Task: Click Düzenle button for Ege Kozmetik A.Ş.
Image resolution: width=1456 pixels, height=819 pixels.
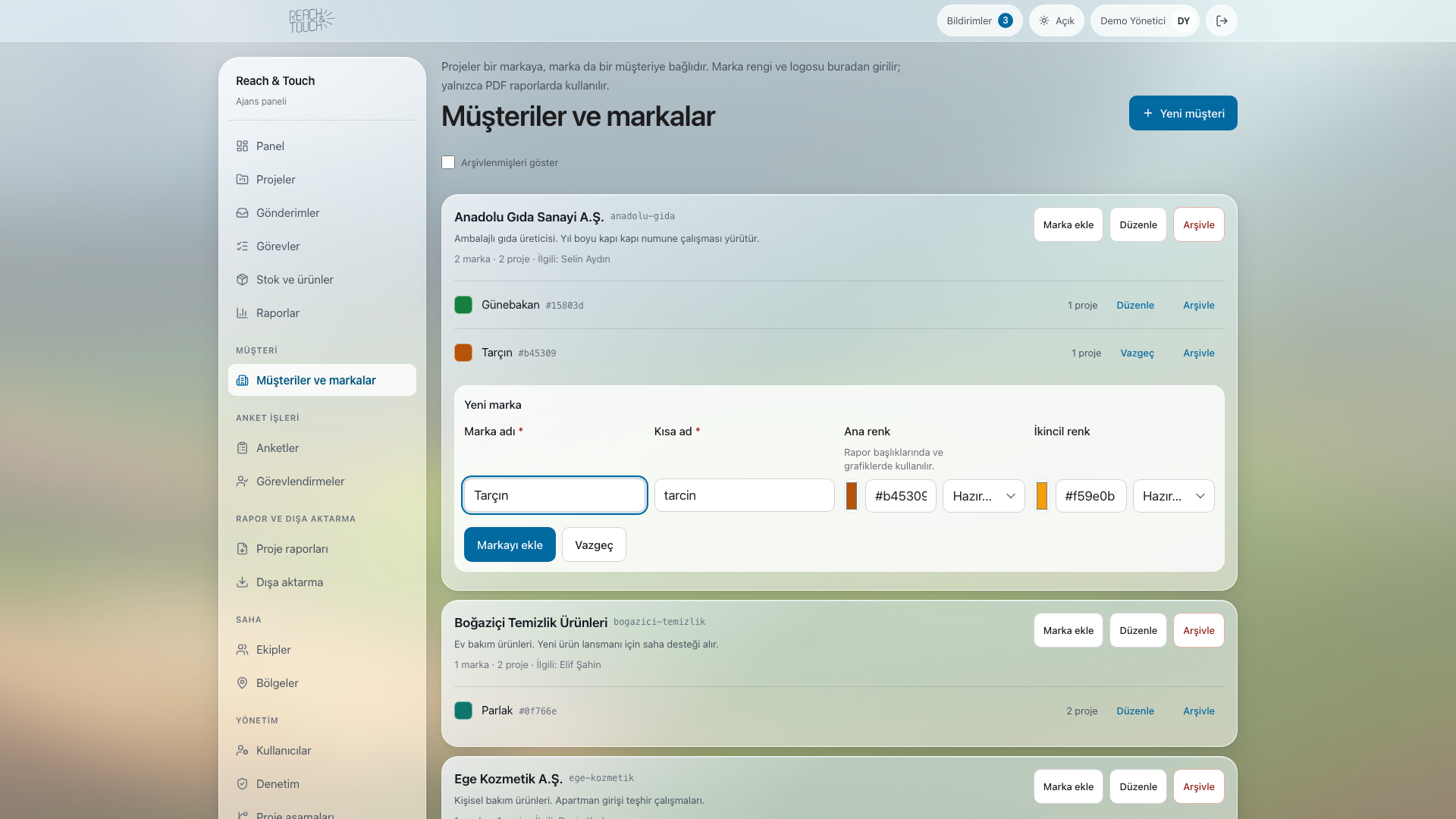Action: point(1137,786)
